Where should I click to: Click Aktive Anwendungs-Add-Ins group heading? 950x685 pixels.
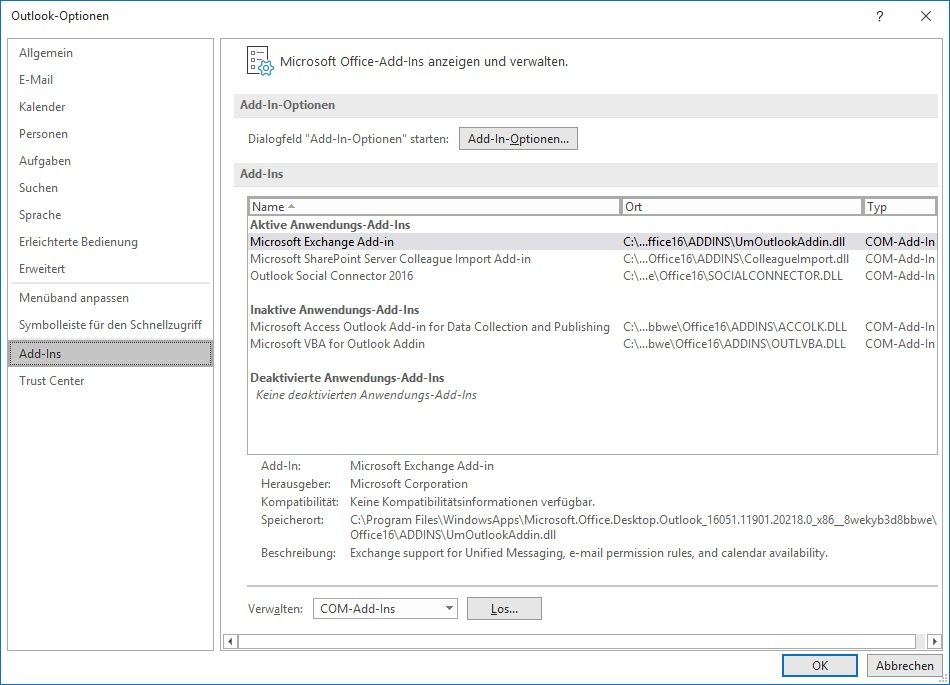coord(330,225)
